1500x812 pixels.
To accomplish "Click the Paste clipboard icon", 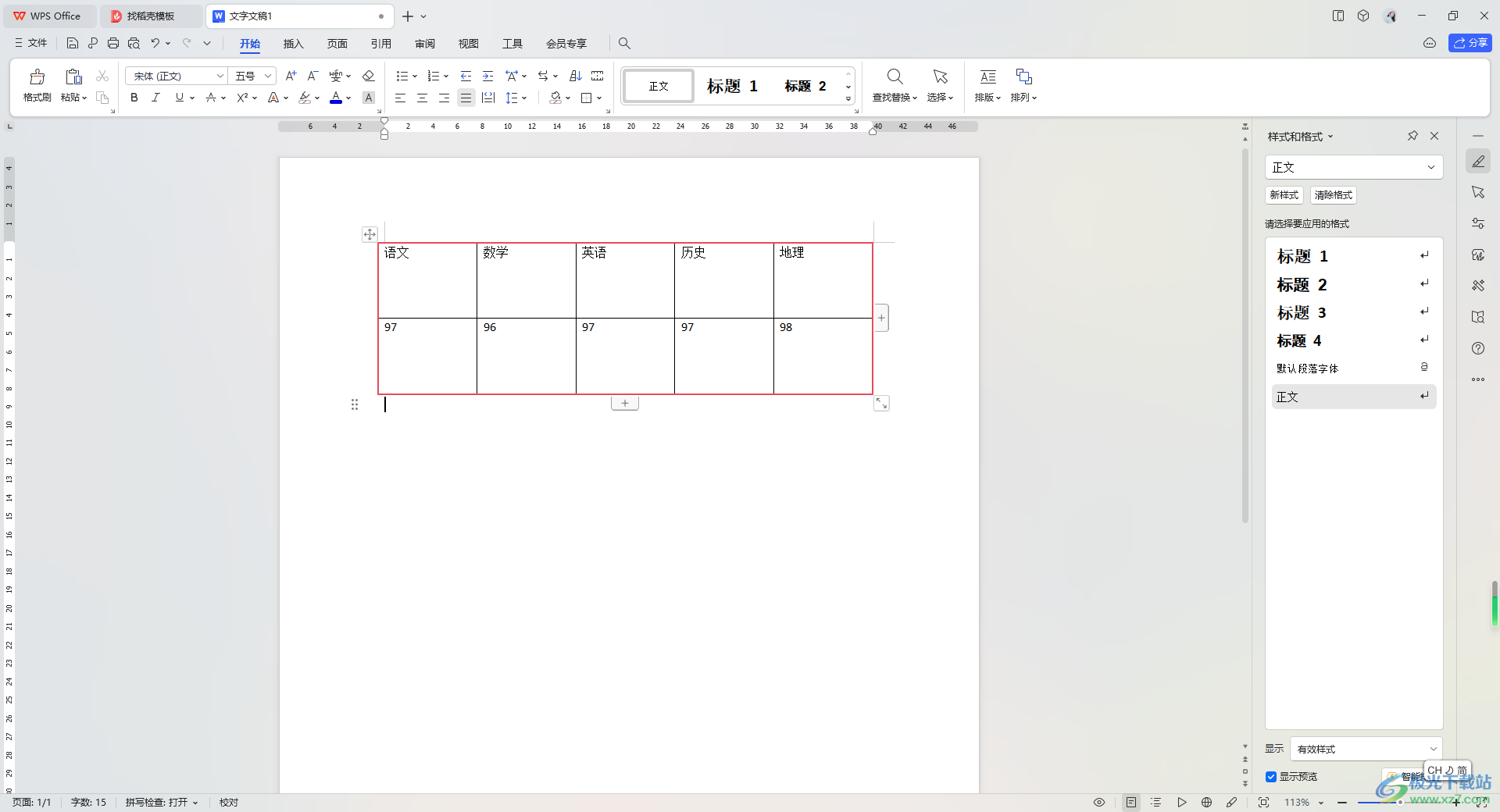I will tap(73, 77).
